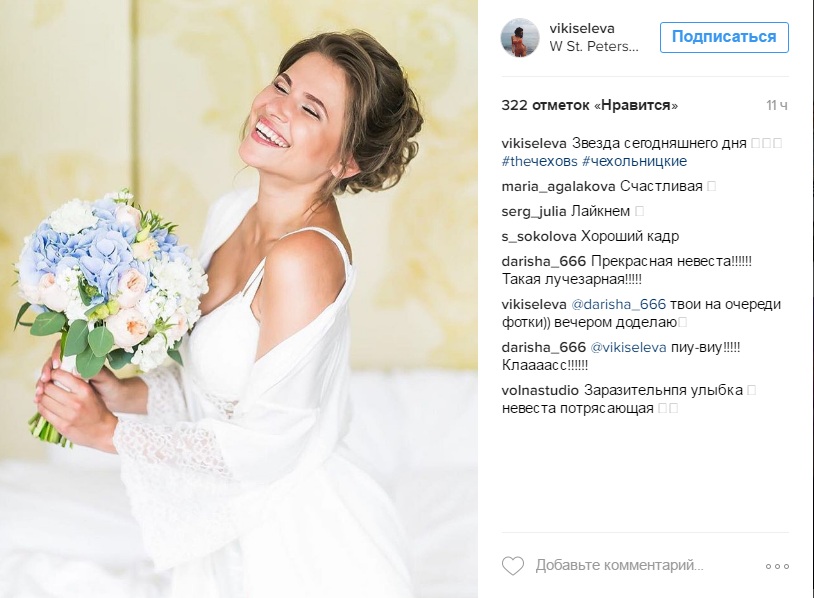
Task: Click the @darisha_666 mention in reply
Action: pos(618,304)
